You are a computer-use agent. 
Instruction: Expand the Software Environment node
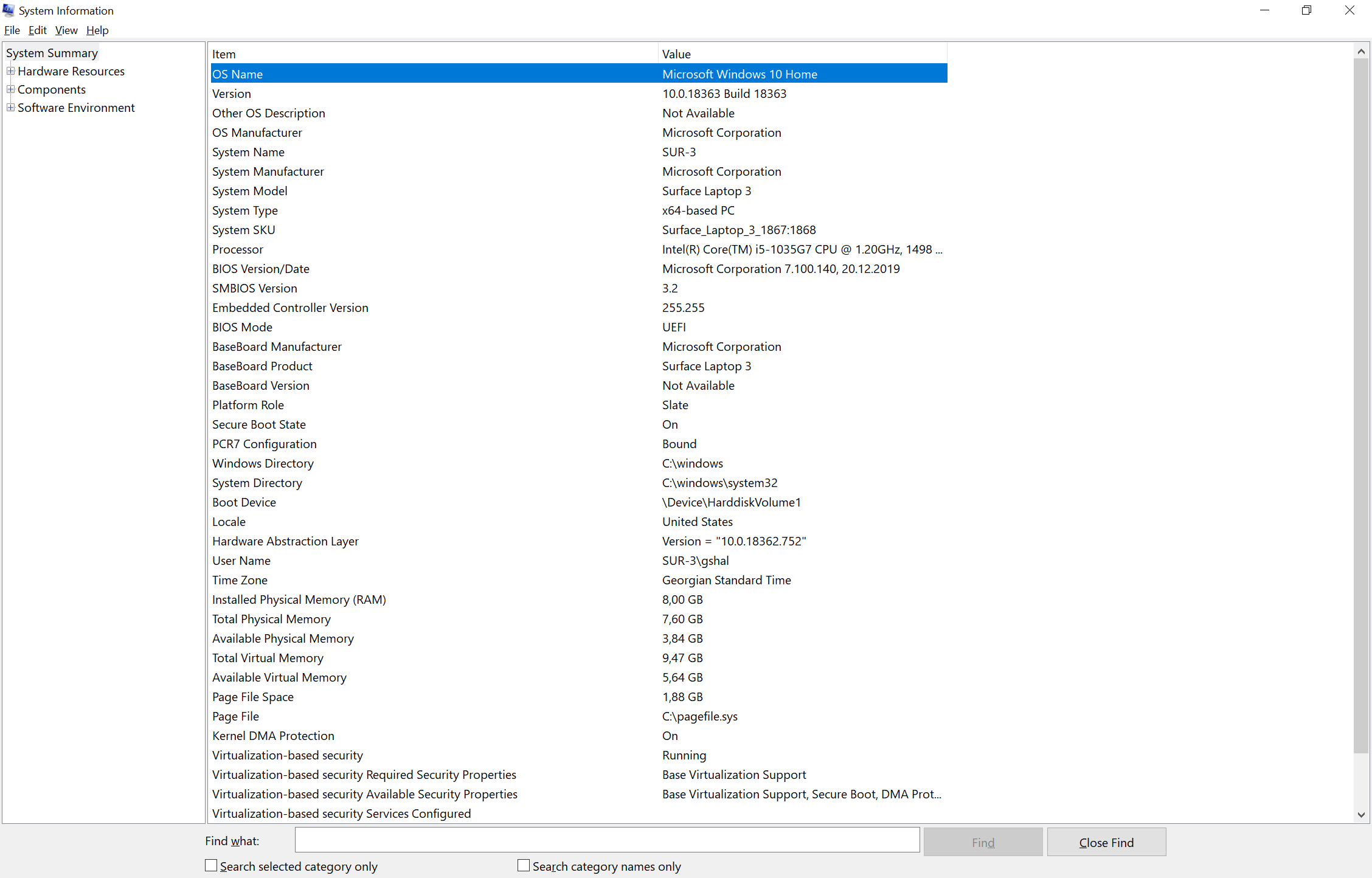[x=10, y=108]
